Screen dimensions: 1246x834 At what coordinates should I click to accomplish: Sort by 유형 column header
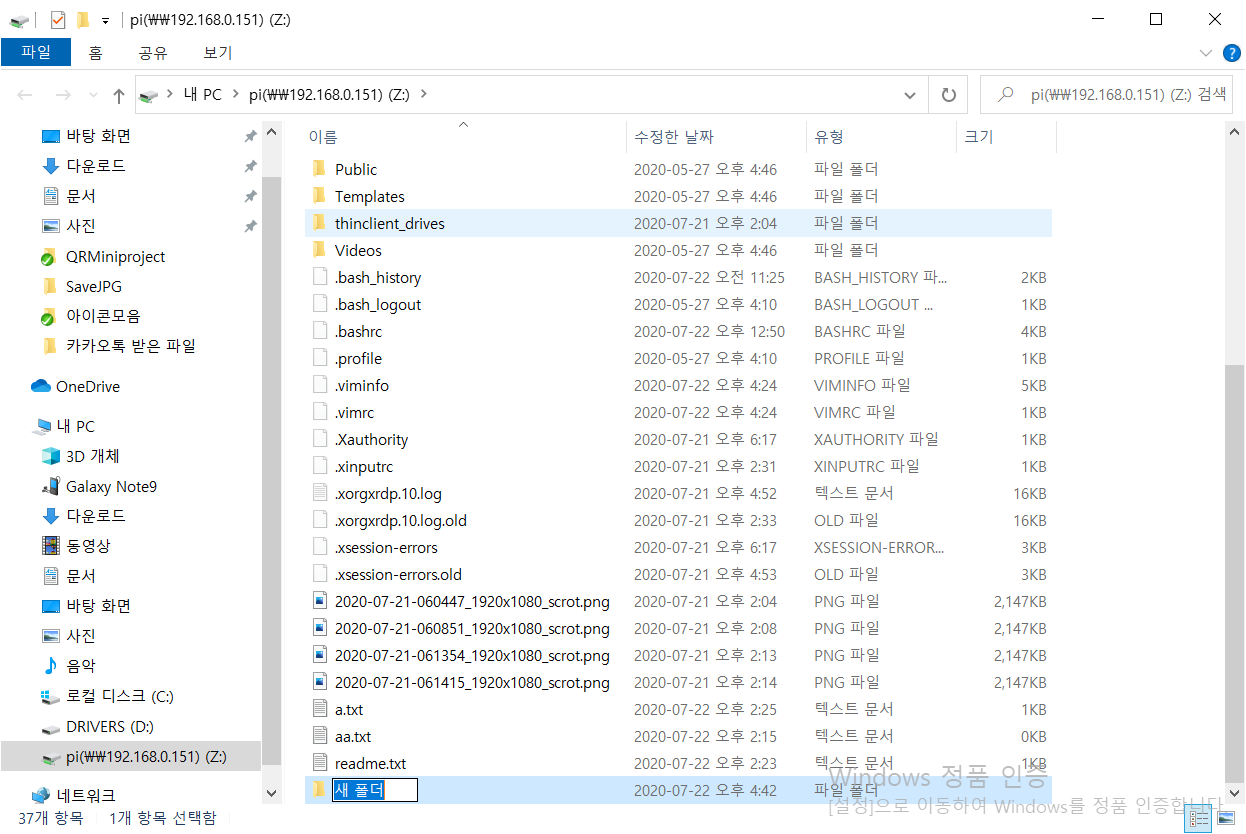point(829,137)
